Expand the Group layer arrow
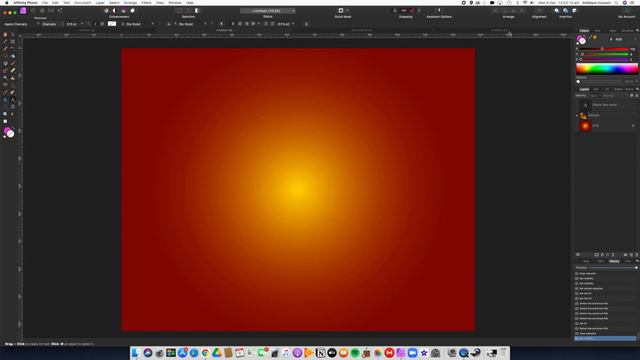640x360 pixels. tap(577, 116)
